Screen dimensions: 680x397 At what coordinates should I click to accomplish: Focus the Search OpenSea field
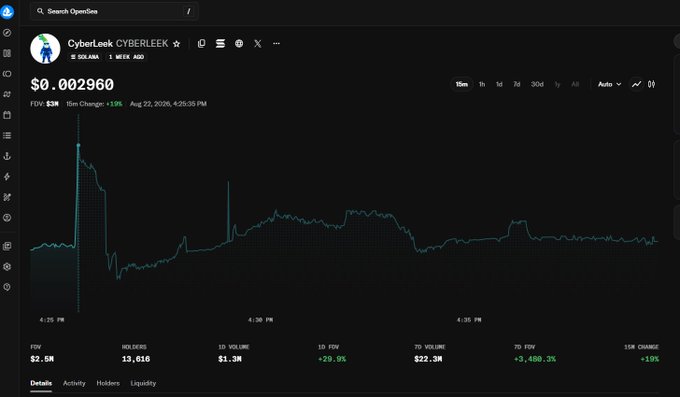coord(114,11)
